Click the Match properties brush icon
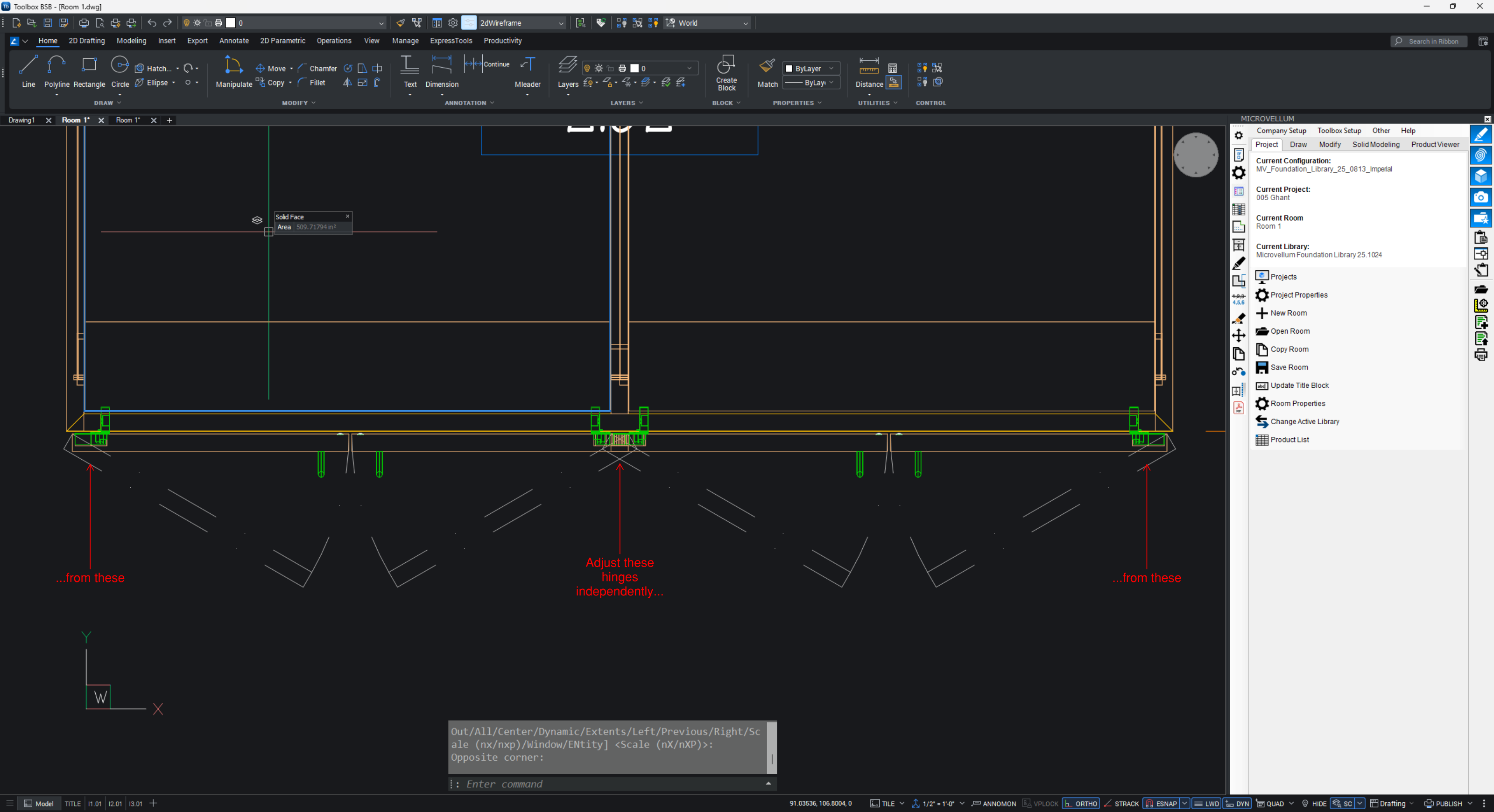The width and height of the screenshot is (1494, 812). (x=767, y=67)
